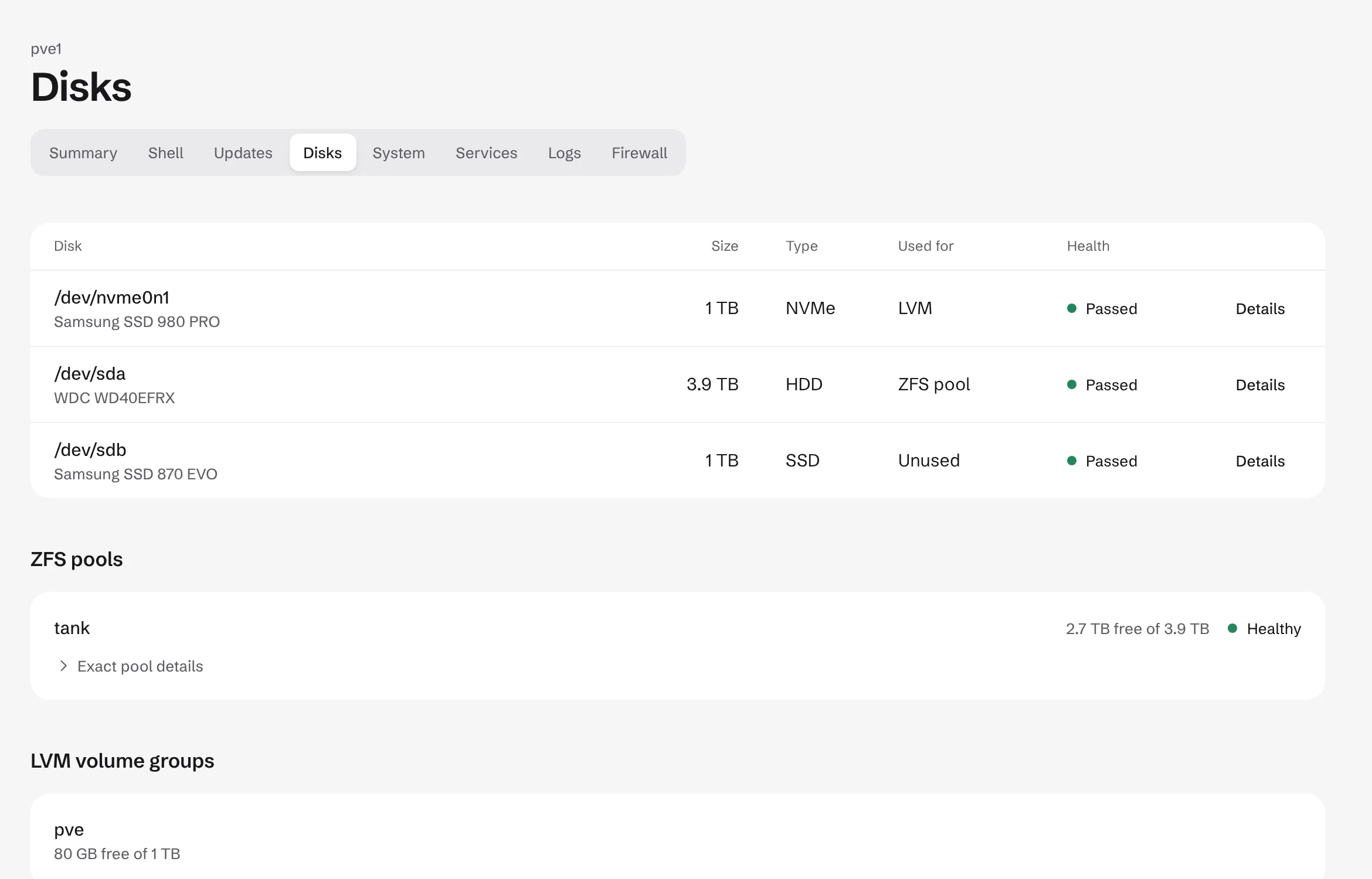Click the Used for column header
This screenshot has height=879, width=1372.
pos(926,246)
